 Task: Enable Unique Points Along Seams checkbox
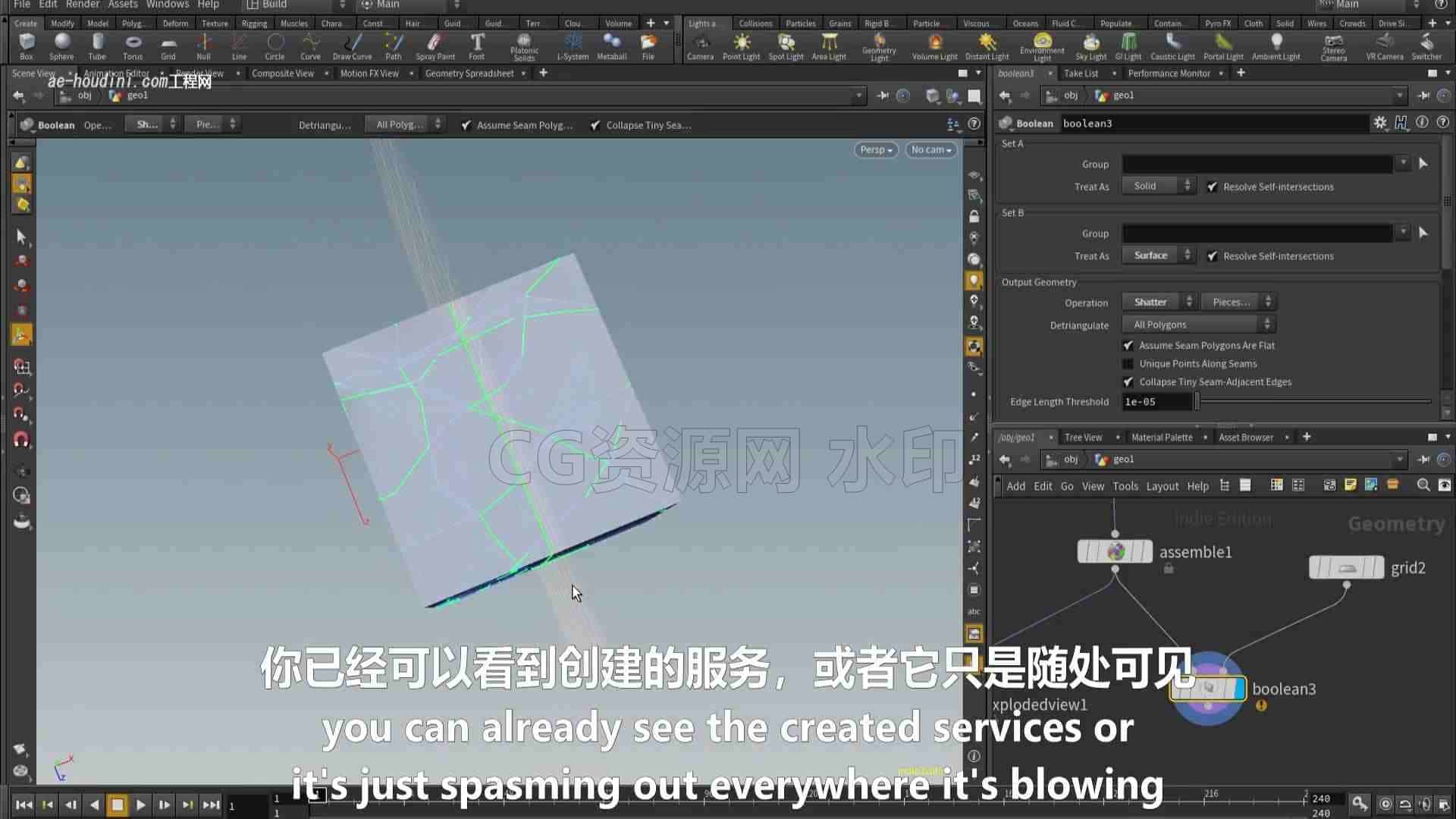point(1128,363)
